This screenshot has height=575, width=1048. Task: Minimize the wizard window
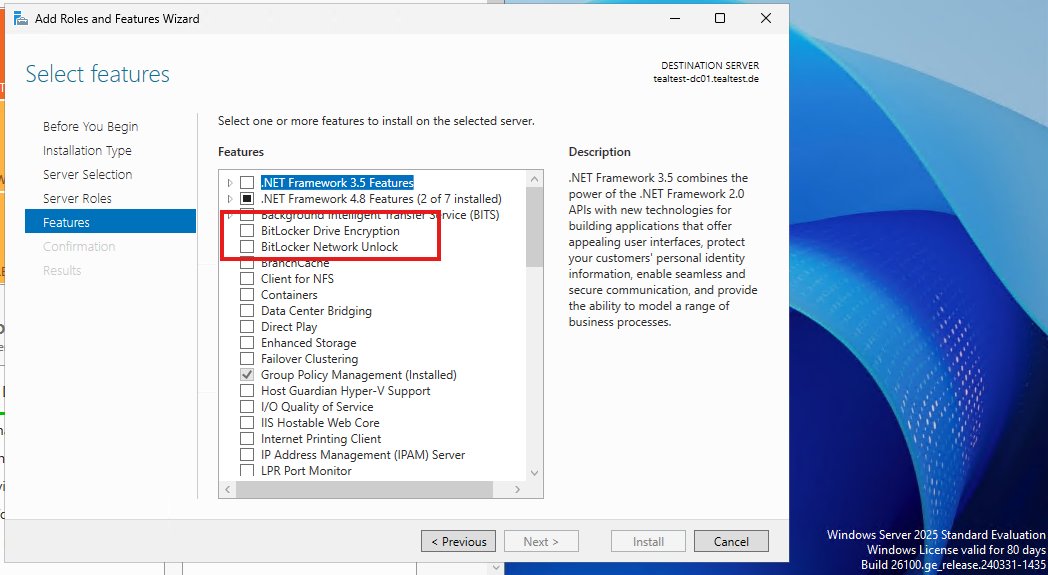click(675, 18)
